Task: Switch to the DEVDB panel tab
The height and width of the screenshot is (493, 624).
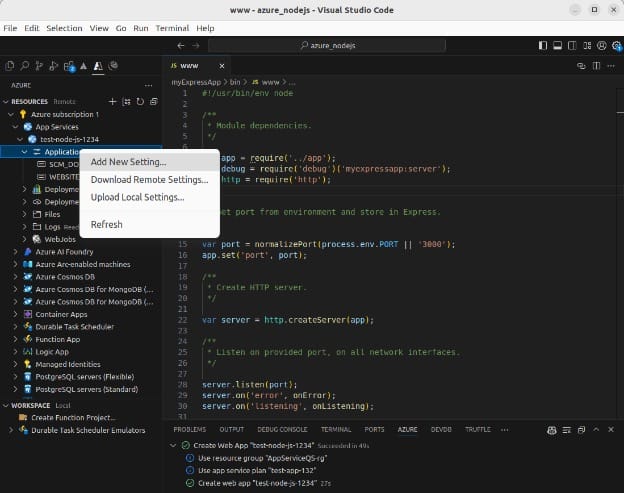Action: pos(441,430)
